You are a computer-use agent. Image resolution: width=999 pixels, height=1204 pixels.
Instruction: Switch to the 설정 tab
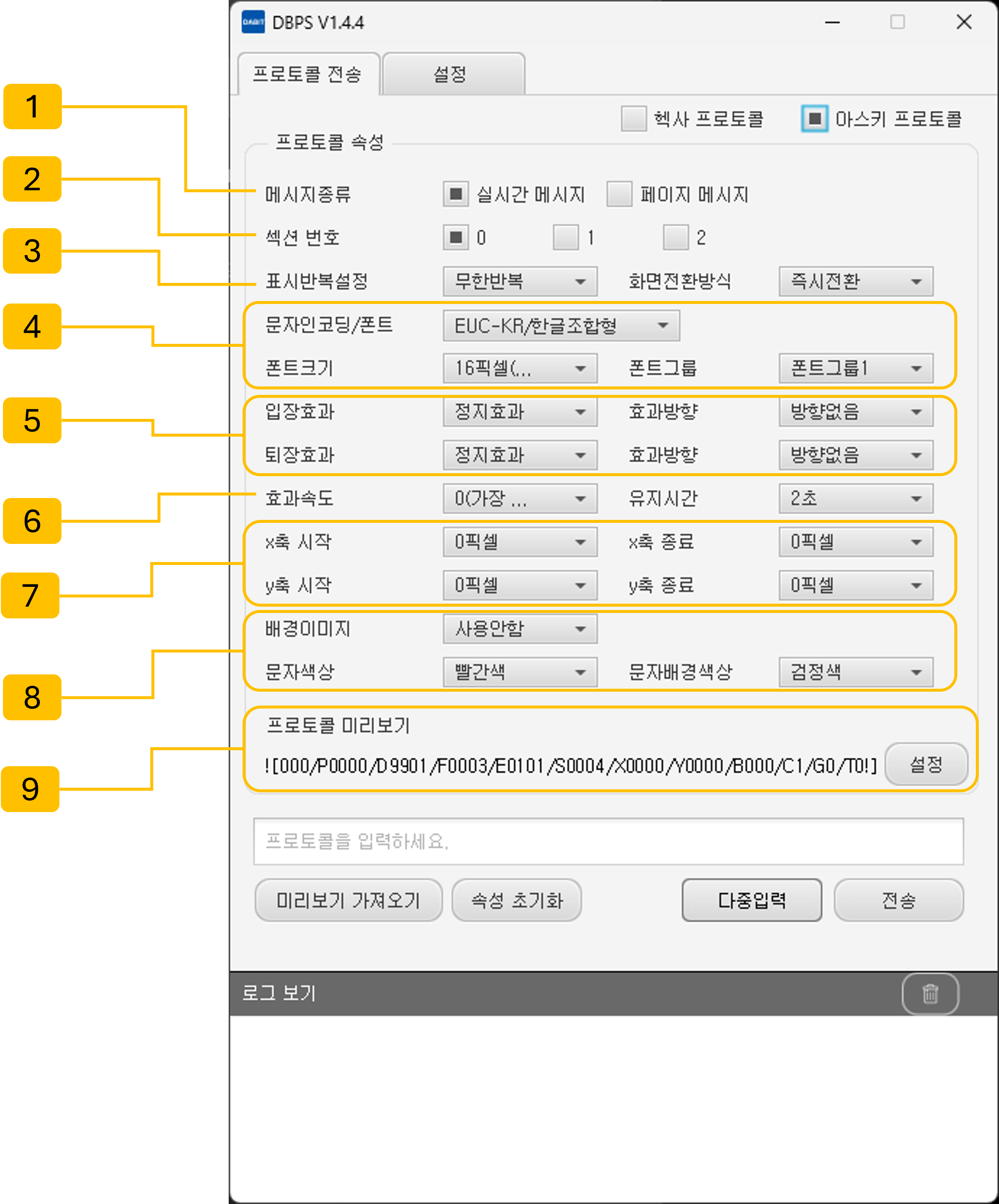(x=453, y=74)
